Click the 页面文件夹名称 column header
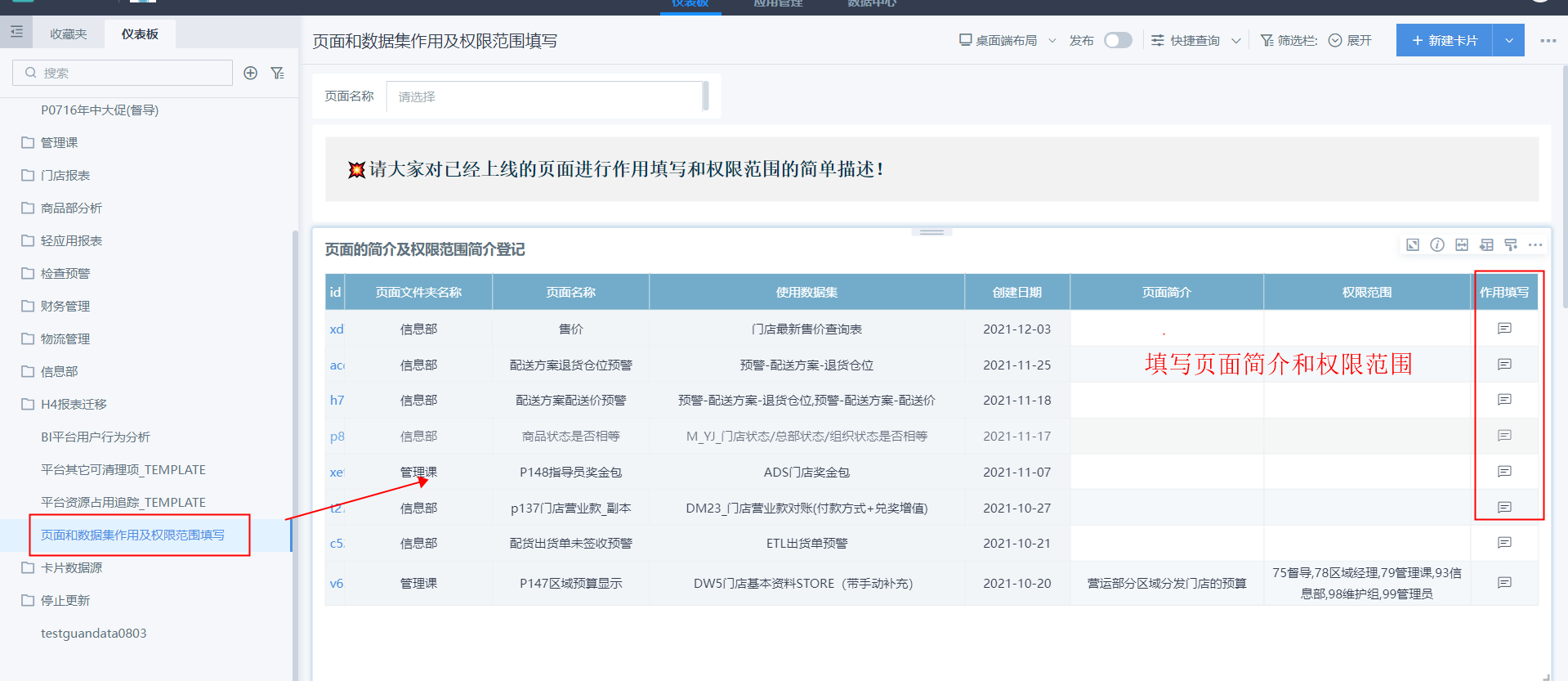 click(x=418, y=292)
